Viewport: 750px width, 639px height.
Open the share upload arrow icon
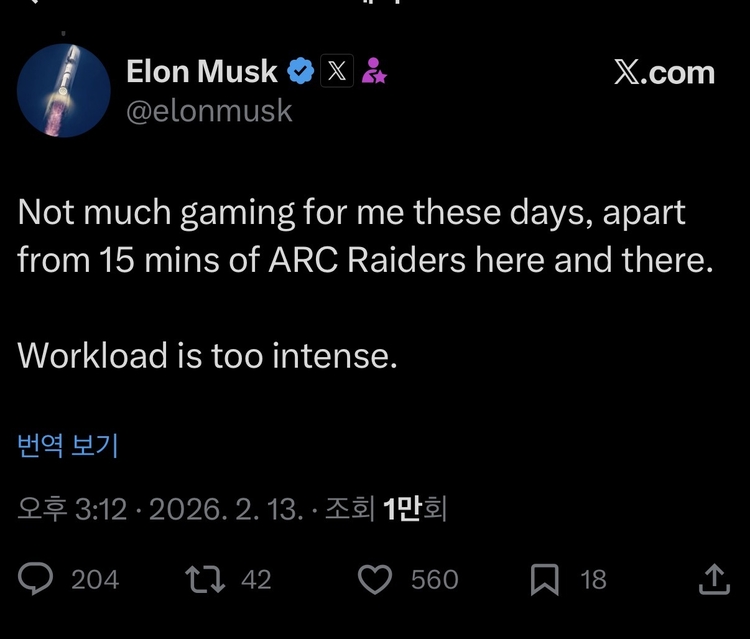coord(712,579)
